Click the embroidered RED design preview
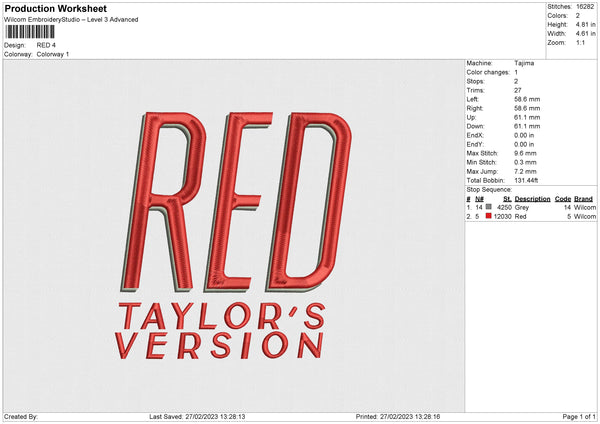The width and height of the screenshot is (600, 424). tap(237, 202)
